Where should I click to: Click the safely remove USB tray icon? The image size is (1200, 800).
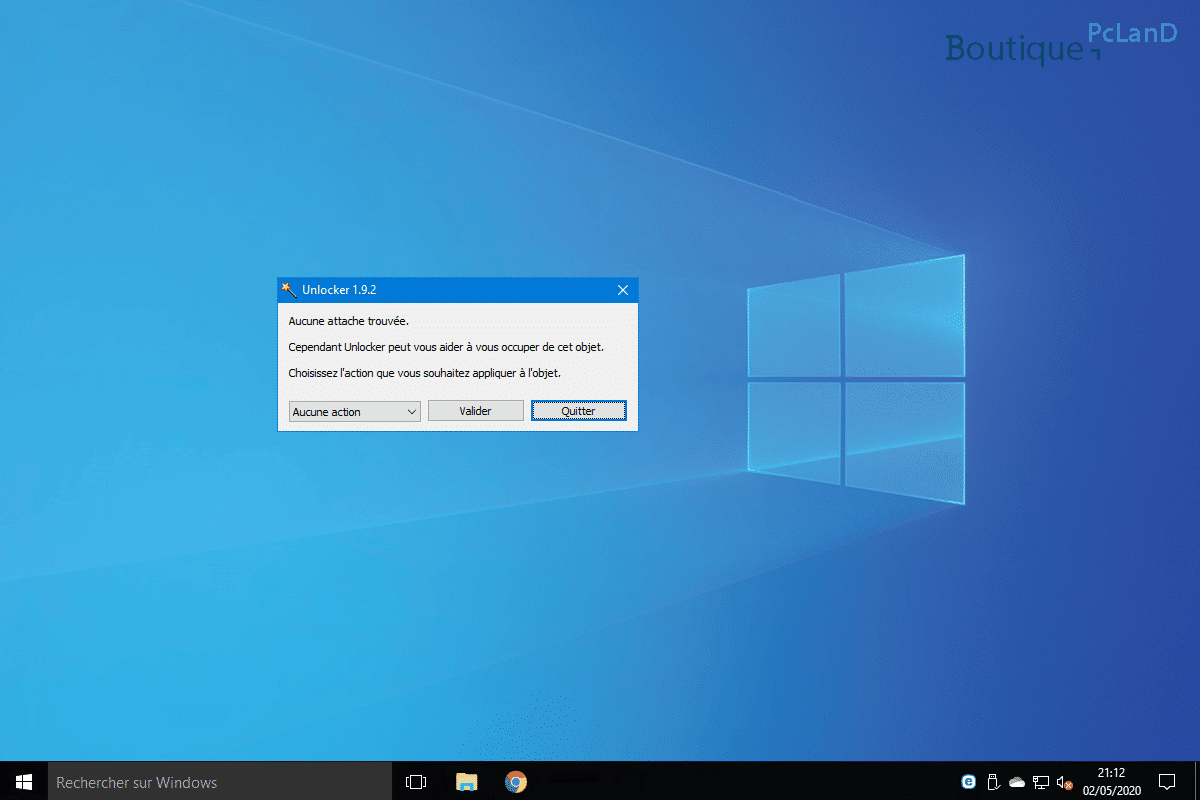[x=993, y=782]
